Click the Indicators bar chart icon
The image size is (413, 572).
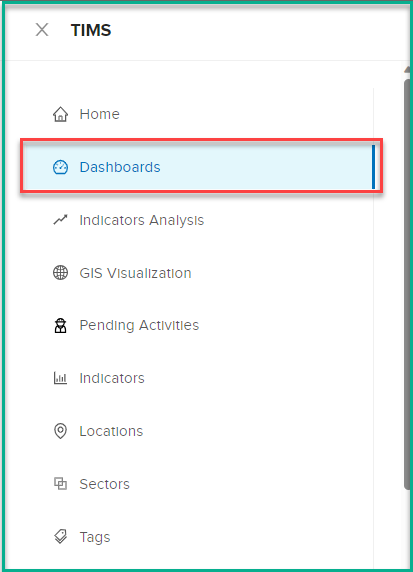click(60, 378)
